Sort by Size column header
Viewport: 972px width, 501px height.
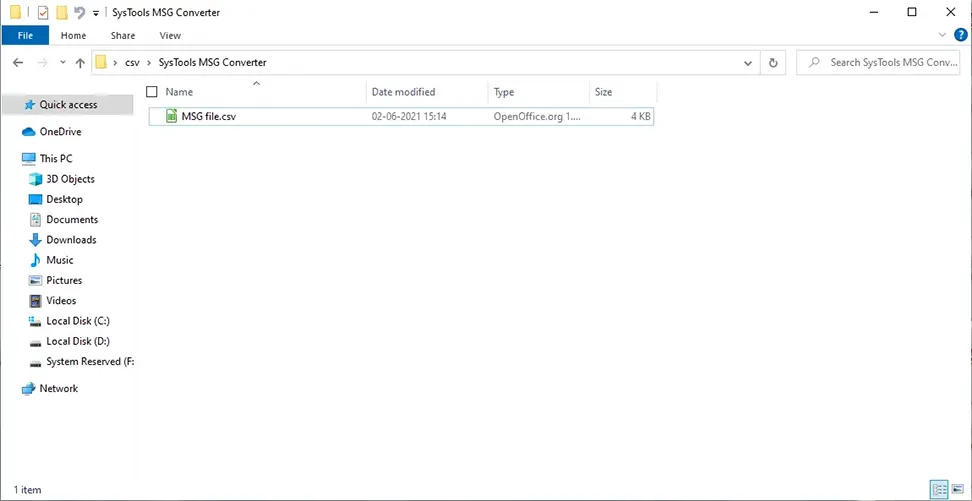603,92
